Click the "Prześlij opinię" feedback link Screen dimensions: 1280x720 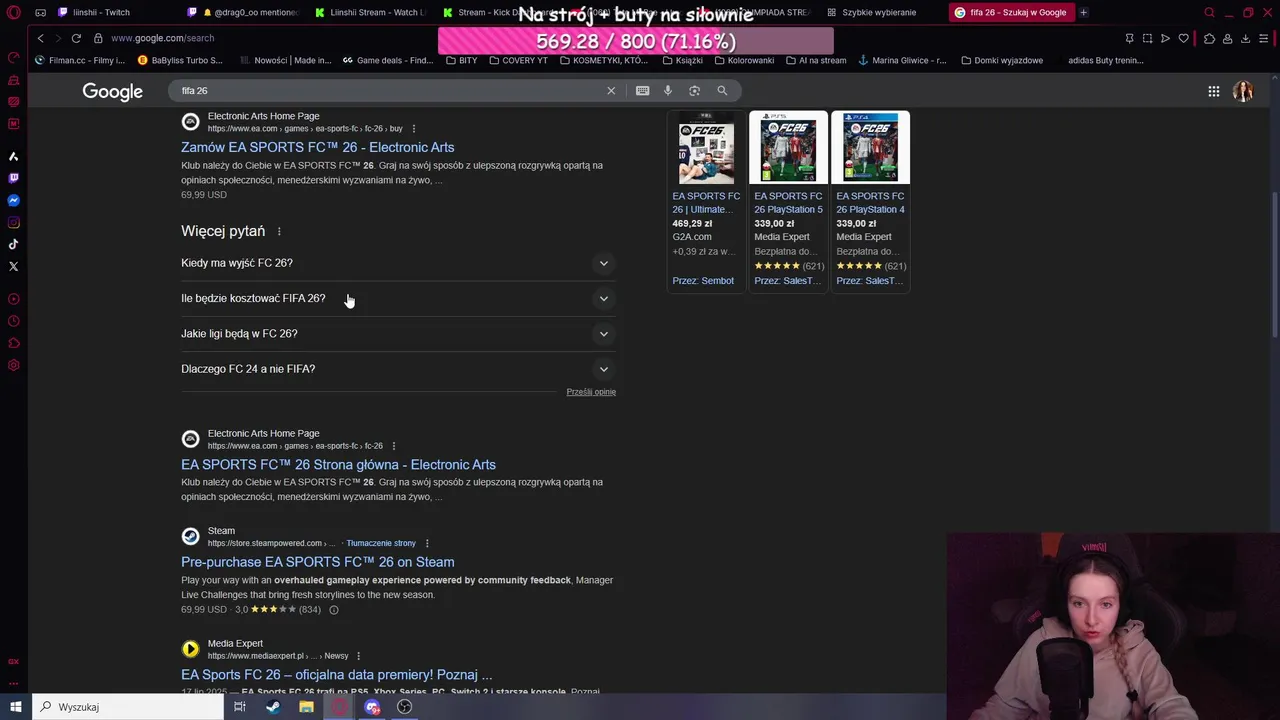591,392
